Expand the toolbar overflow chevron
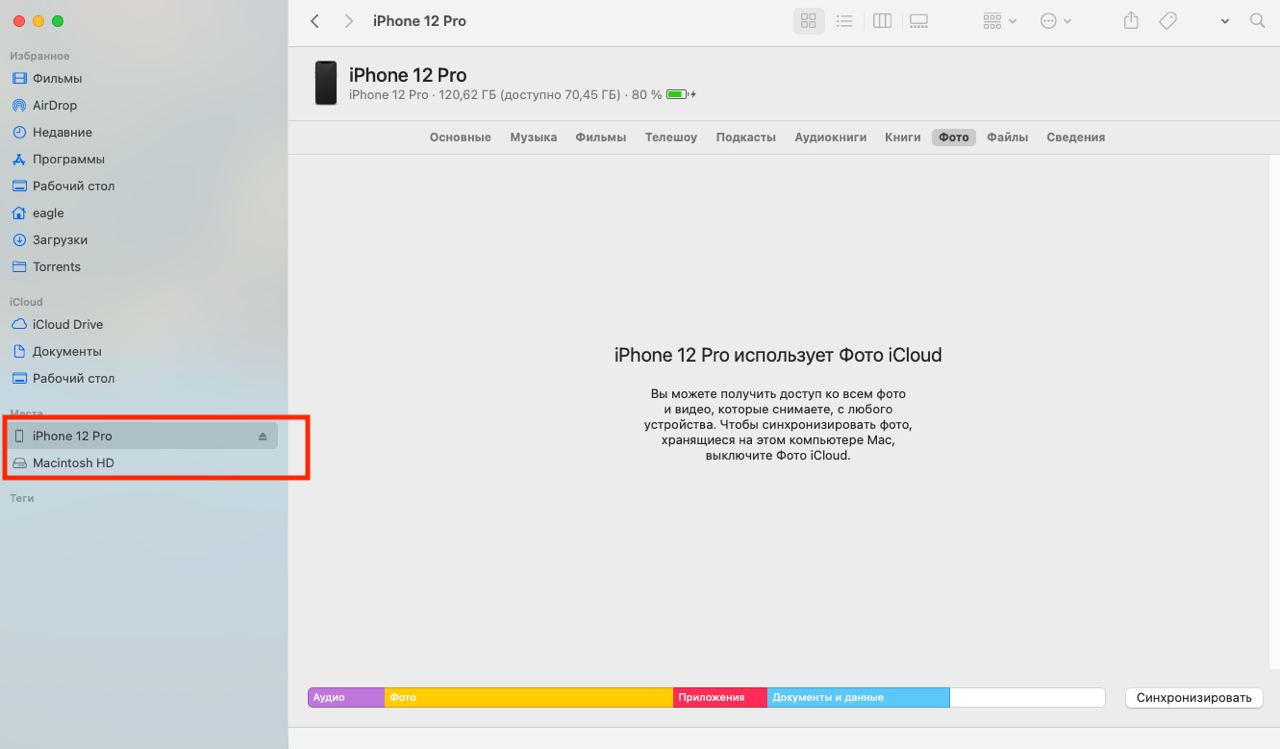The height and width of the screenshot is (749, 1280). click(1225, 21)
